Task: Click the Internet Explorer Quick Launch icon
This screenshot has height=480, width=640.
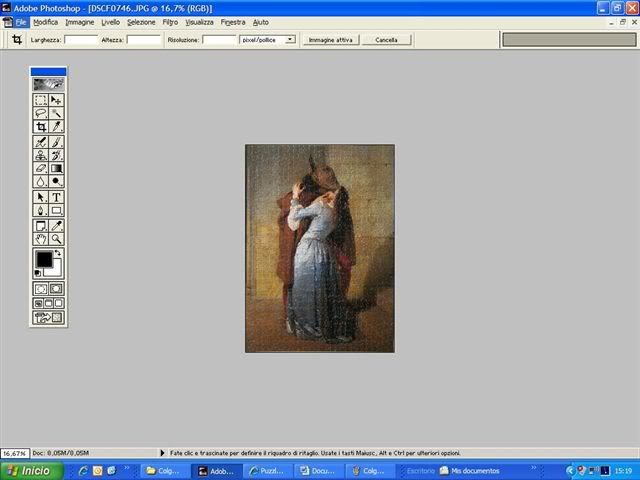Action: (x=83, y=471)
